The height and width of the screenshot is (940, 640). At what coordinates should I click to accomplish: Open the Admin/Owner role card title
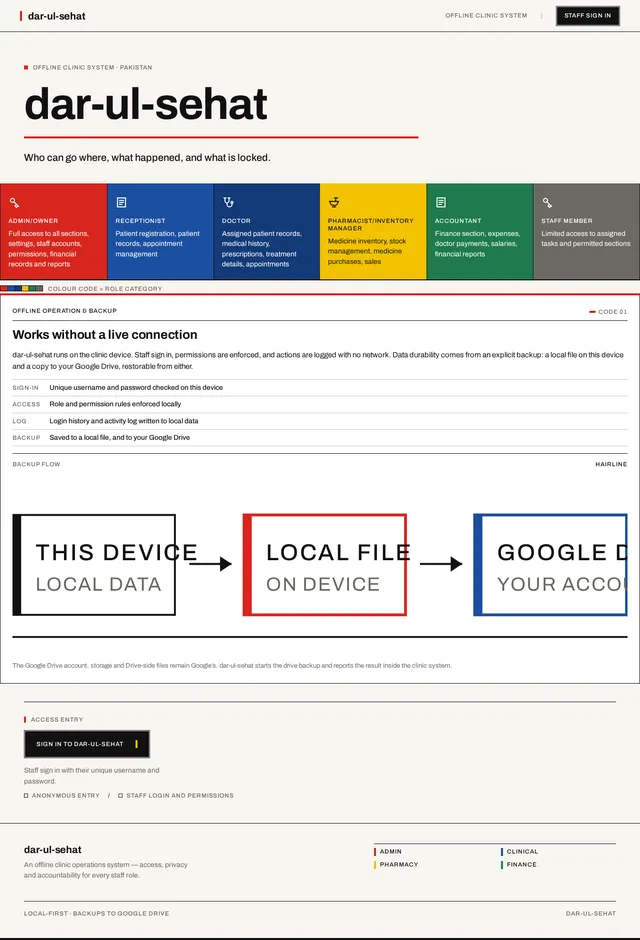[33, 221]
